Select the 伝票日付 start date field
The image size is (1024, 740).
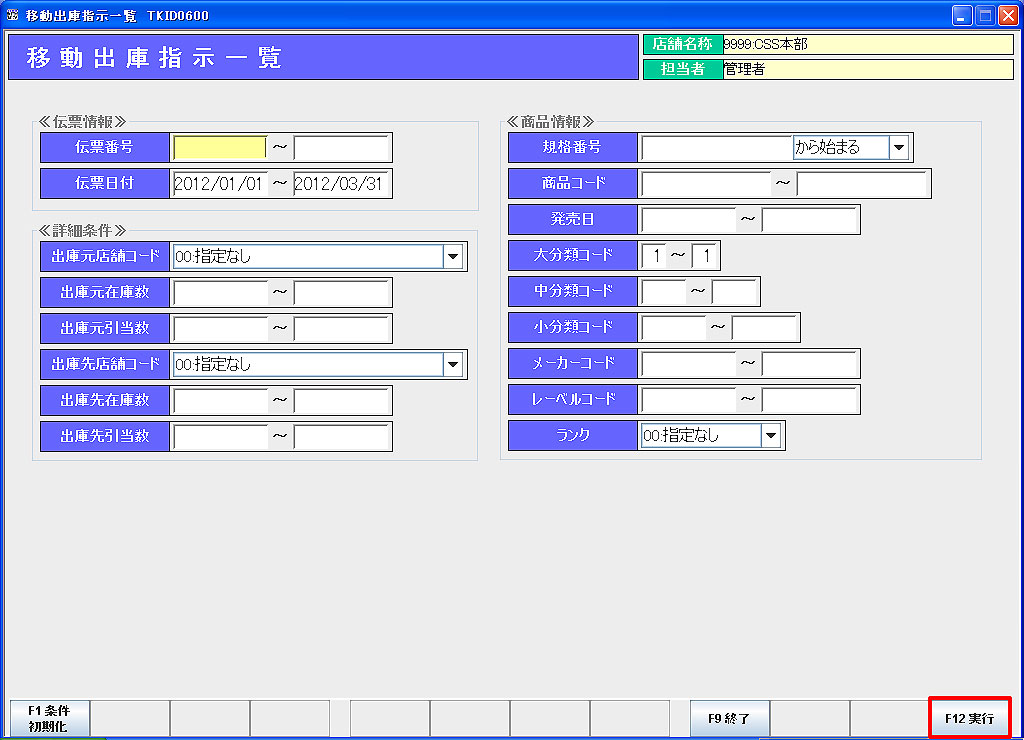(x=220, y=184)
